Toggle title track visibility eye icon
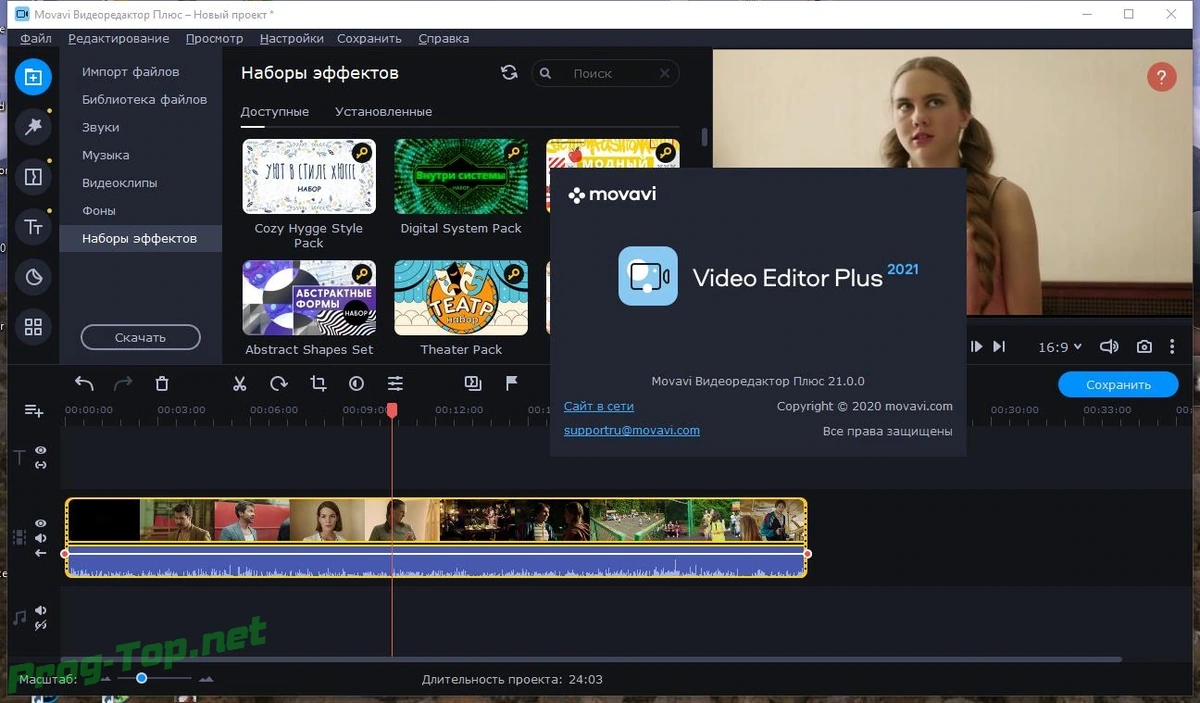 (41, 450)
